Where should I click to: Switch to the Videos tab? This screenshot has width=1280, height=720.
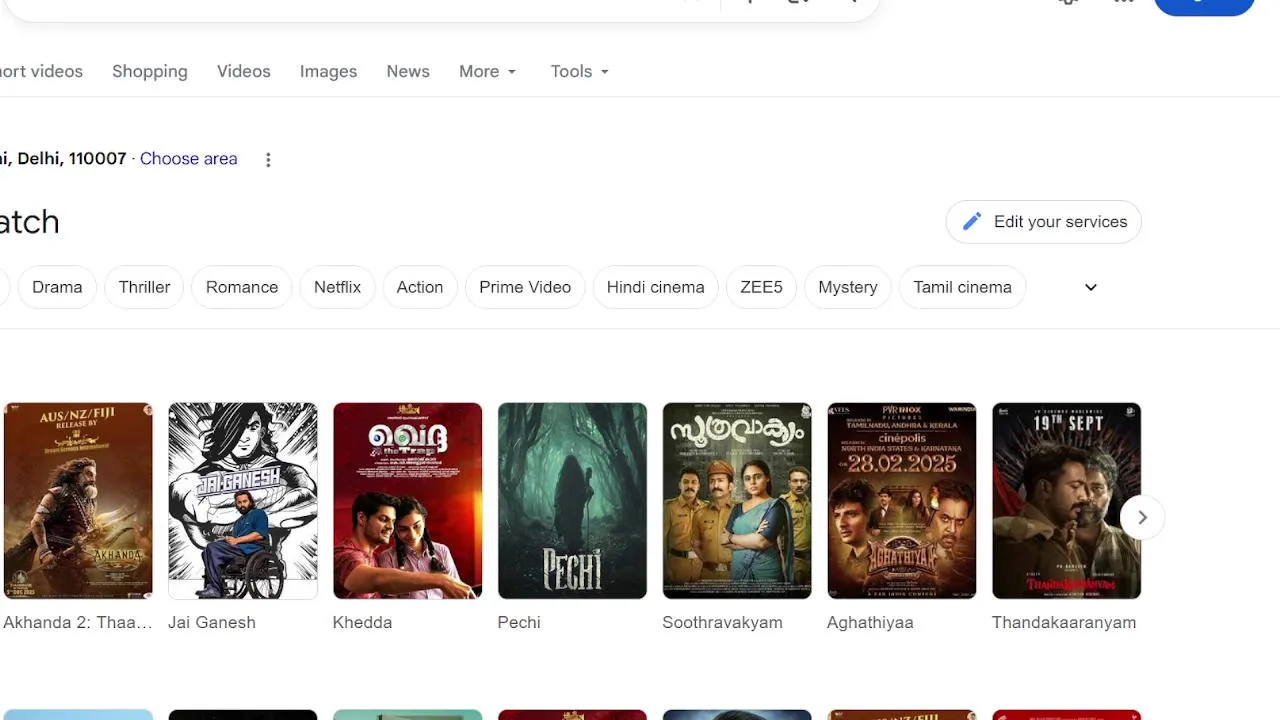[x=244, y=71]
